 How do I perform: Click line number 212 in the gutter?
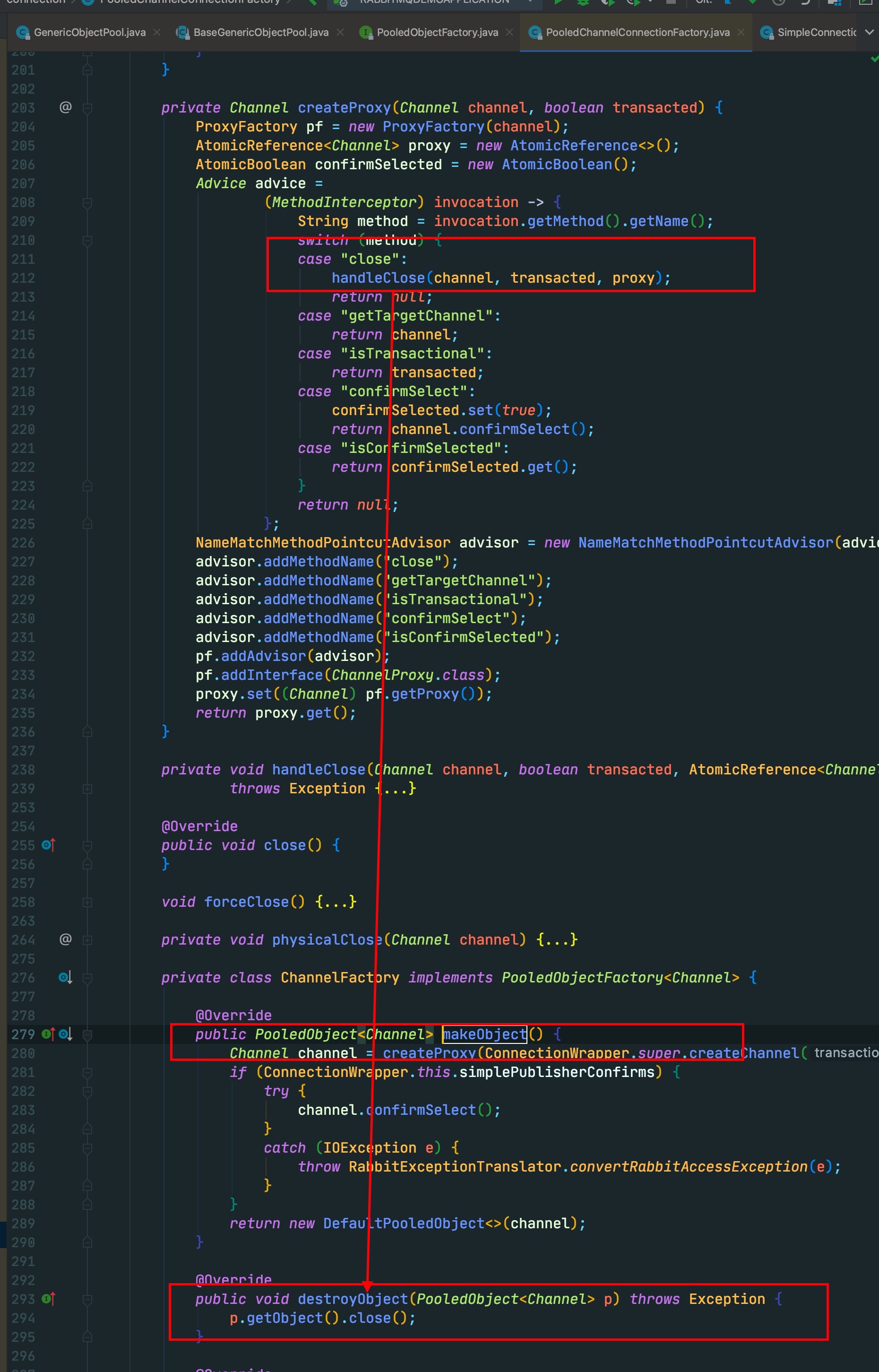(x=24, y=278)
